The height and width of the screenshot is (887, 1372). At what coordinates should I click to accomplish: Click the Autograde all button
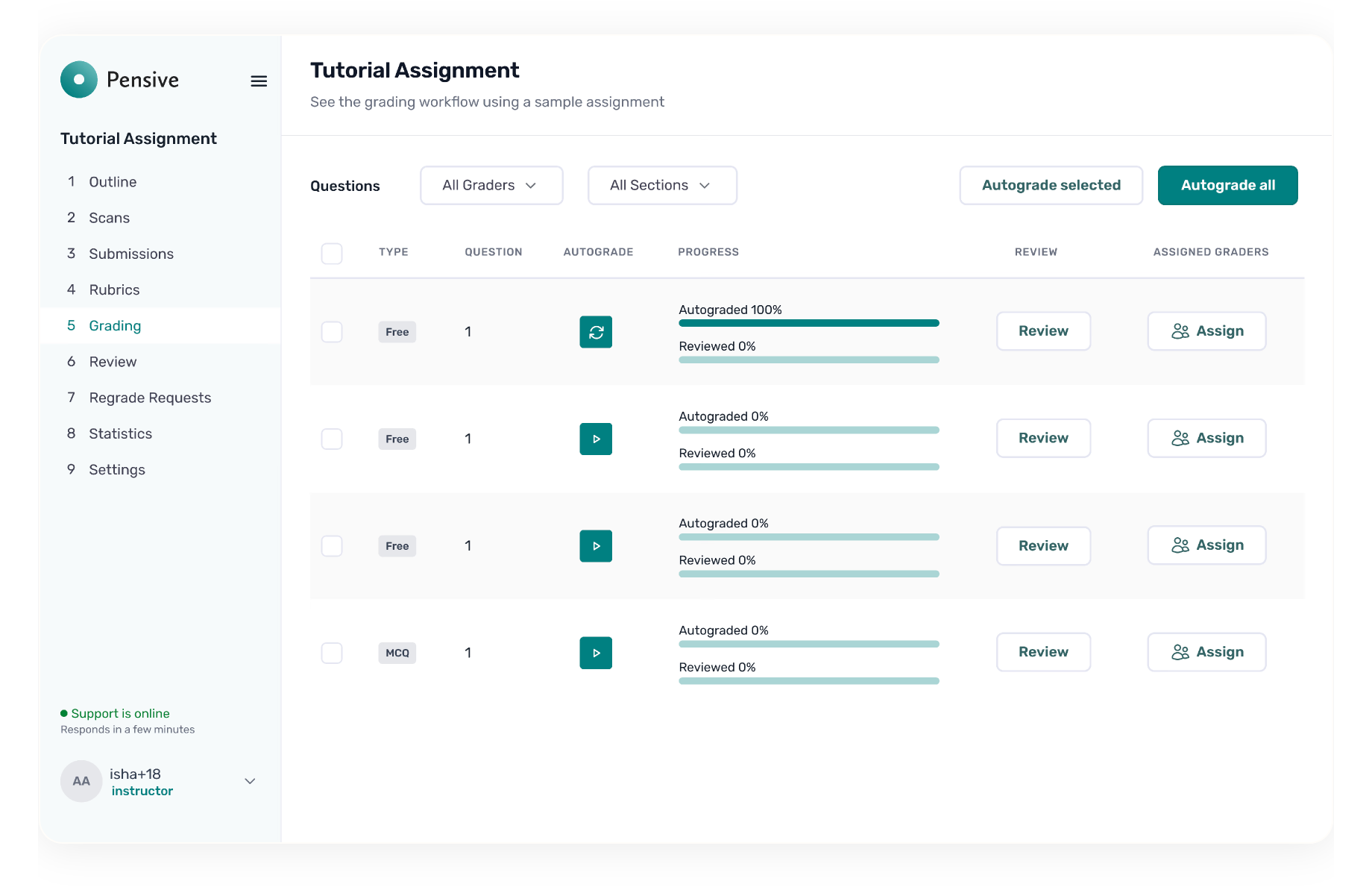[1227, 185]
